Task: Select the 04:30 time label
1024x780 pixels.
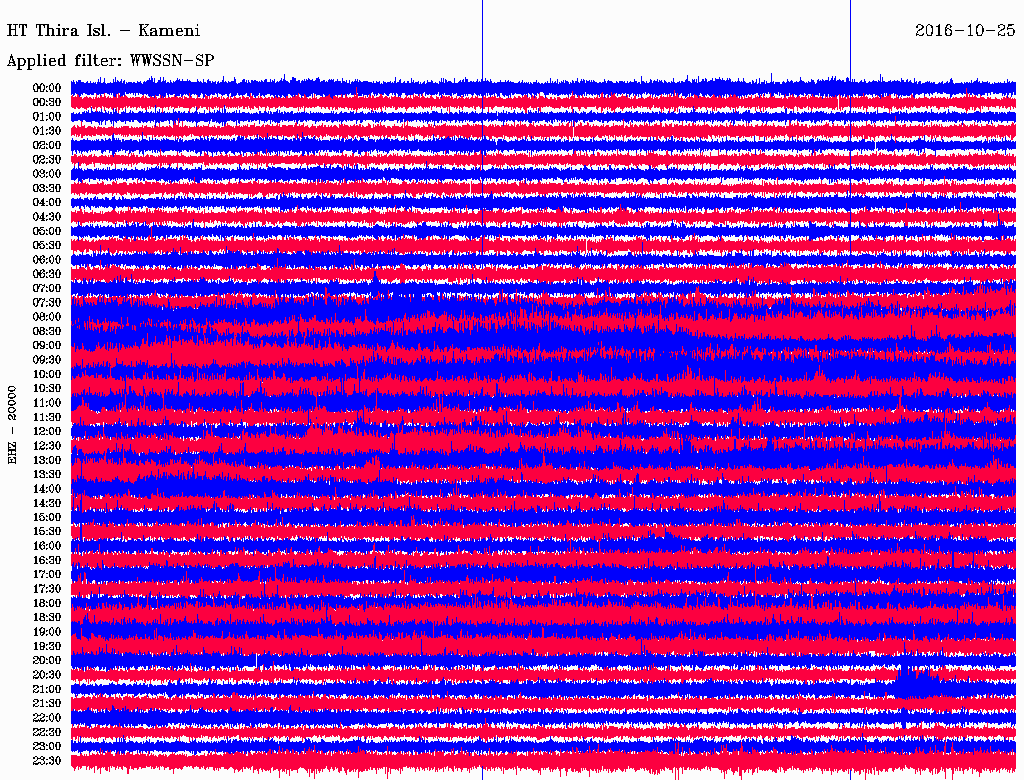Action: [x=47, y=216]
